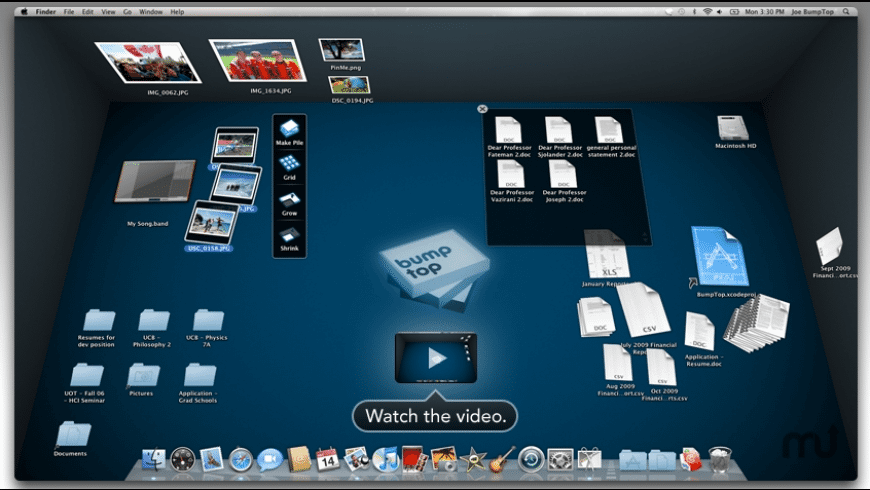Select the Pictures folder on desktop
The height and width of the screenshot is (490, 870).
pyautogui.click(x=143, y=375)
